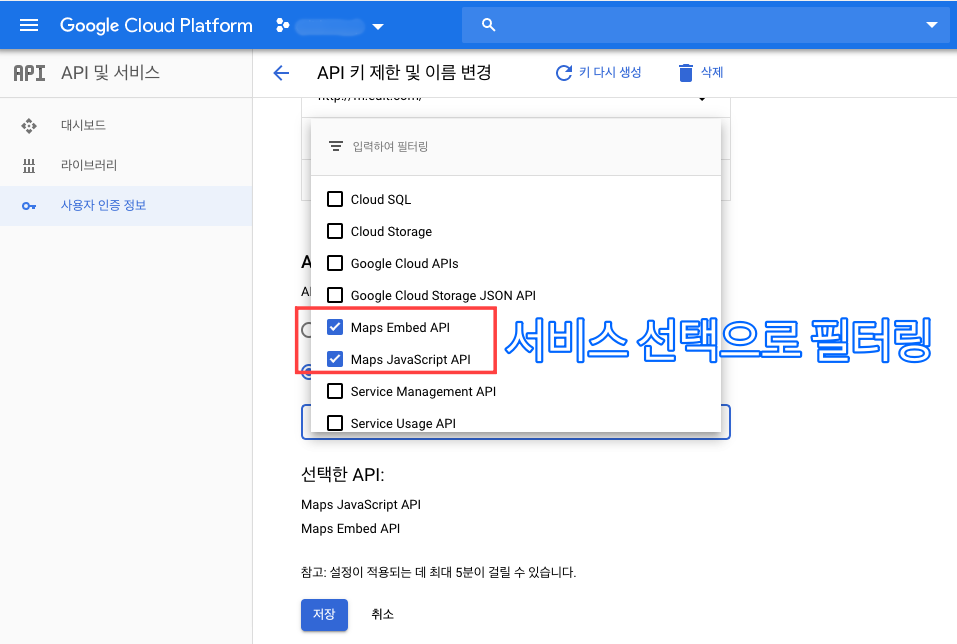Viewport: 957px width, 644px height.
Task: Check Google Cloud Storage JSON API checkbox
Action: [x=335, y=295]
